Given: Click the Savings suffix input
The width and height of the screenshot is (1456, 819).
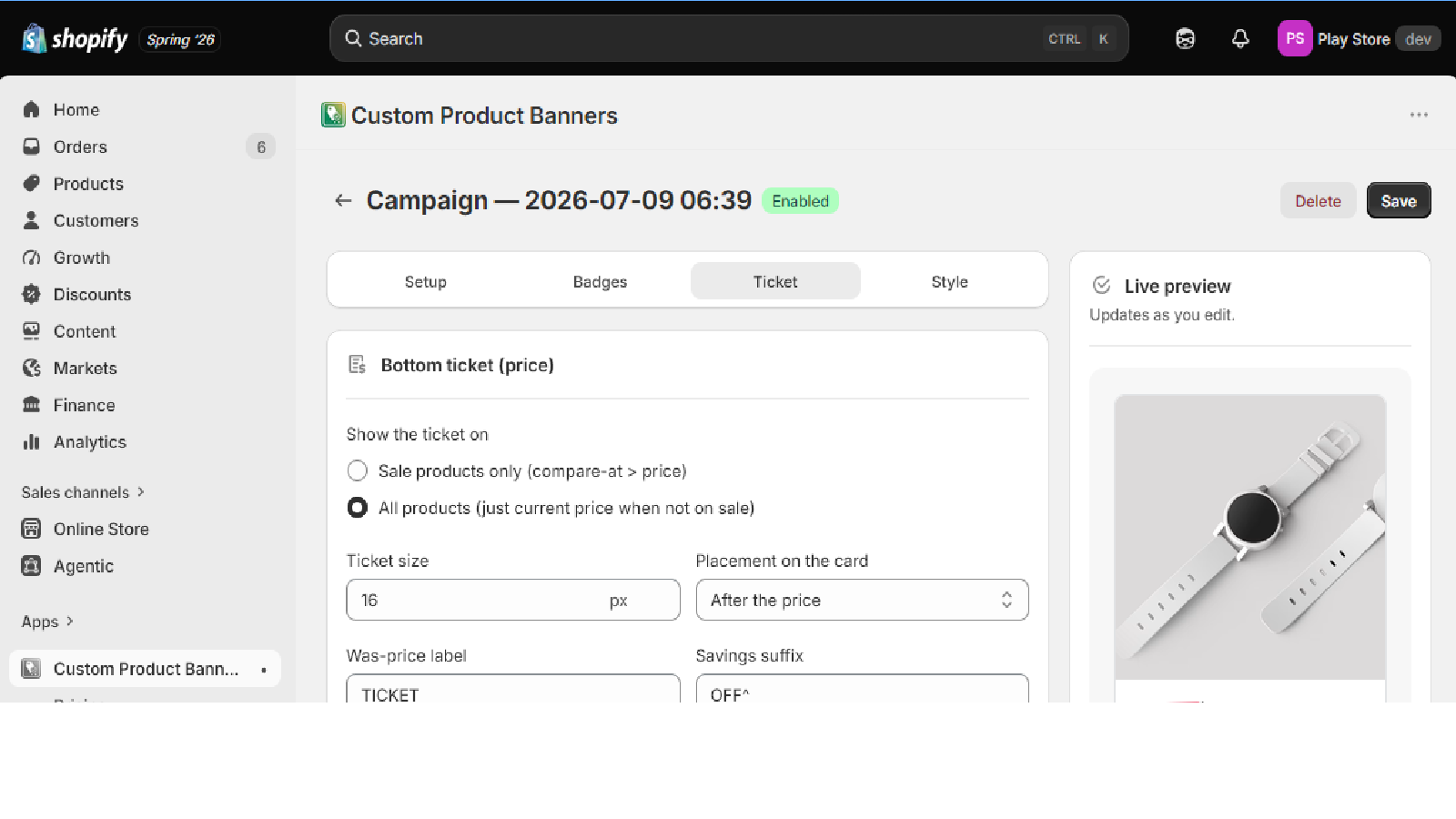Looking at the screenshot, I should (x=862, y=689).
